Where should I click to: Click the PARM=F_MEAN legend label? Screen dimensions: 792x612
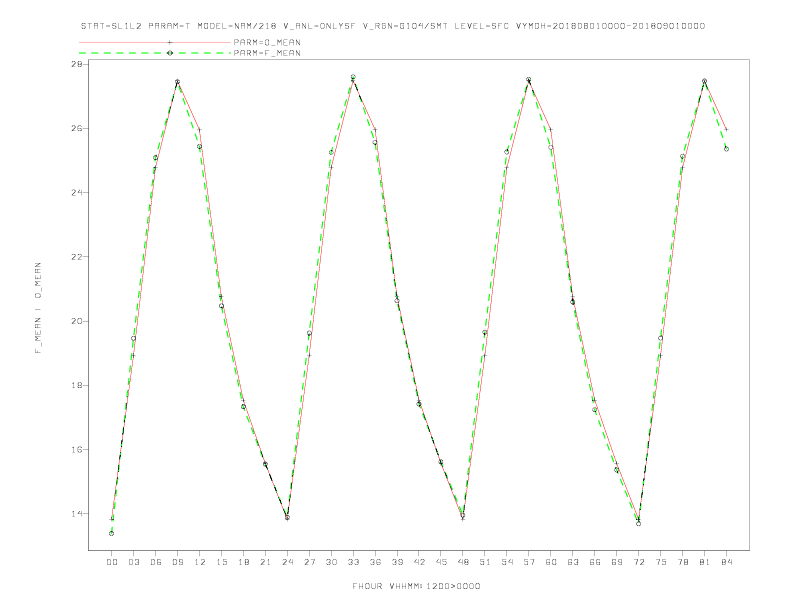(x=267, y=53)
